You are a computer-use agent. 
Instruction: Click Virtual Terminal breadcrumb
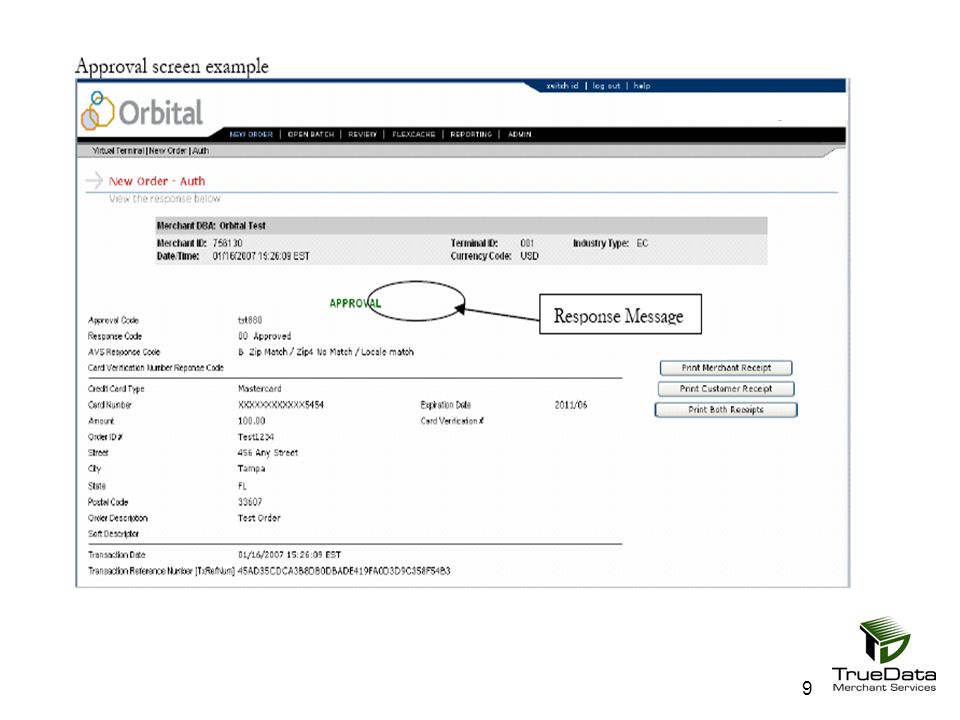[x=118, y=151]
